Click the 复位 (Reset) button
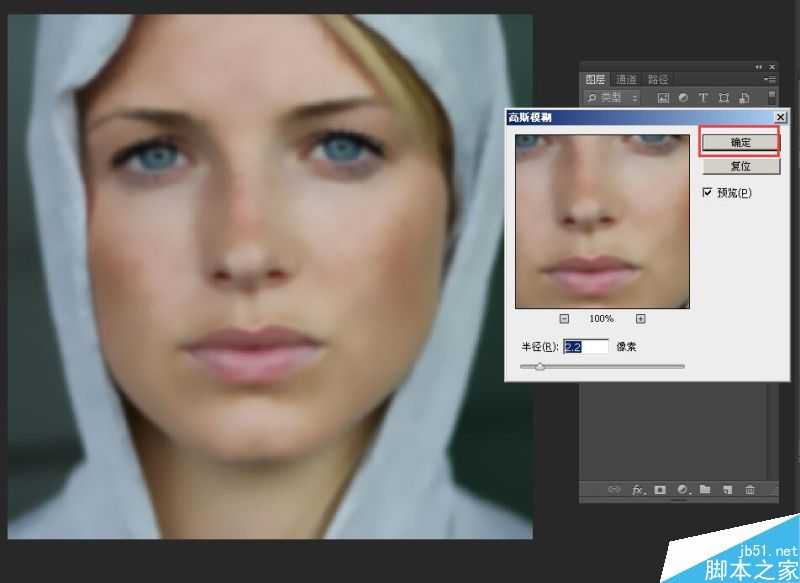This screenshot has width=800, height=583. (x=740, y=166)
